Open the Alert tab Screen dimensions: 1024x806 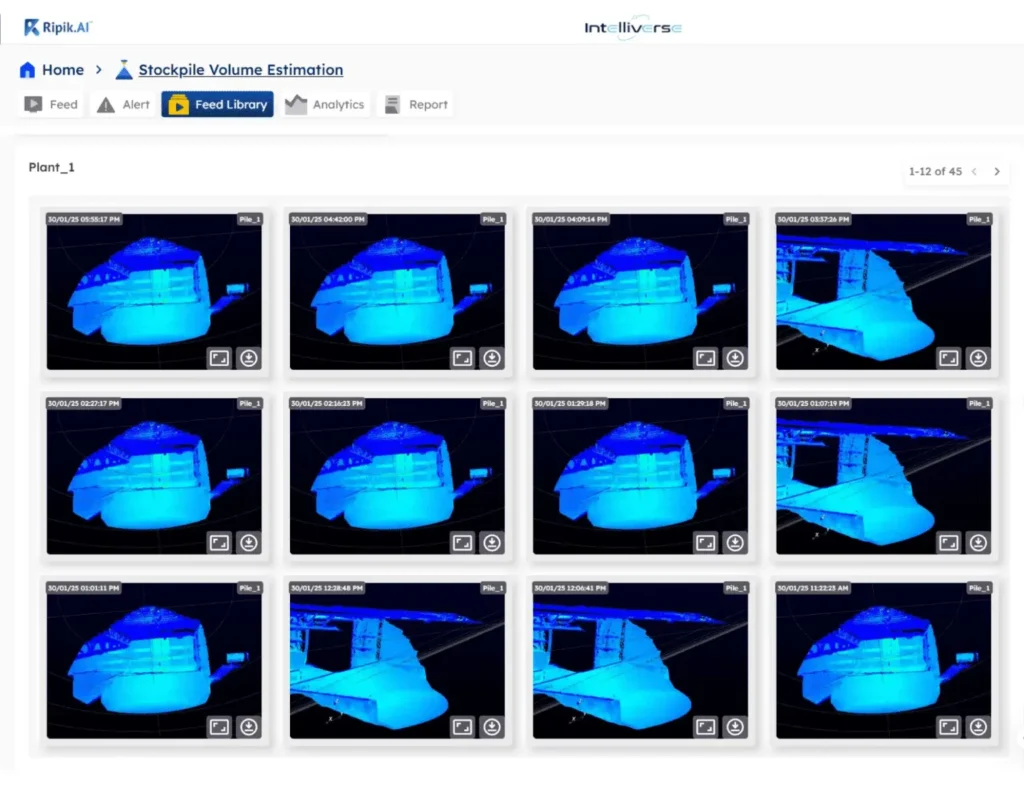point(123,104)
